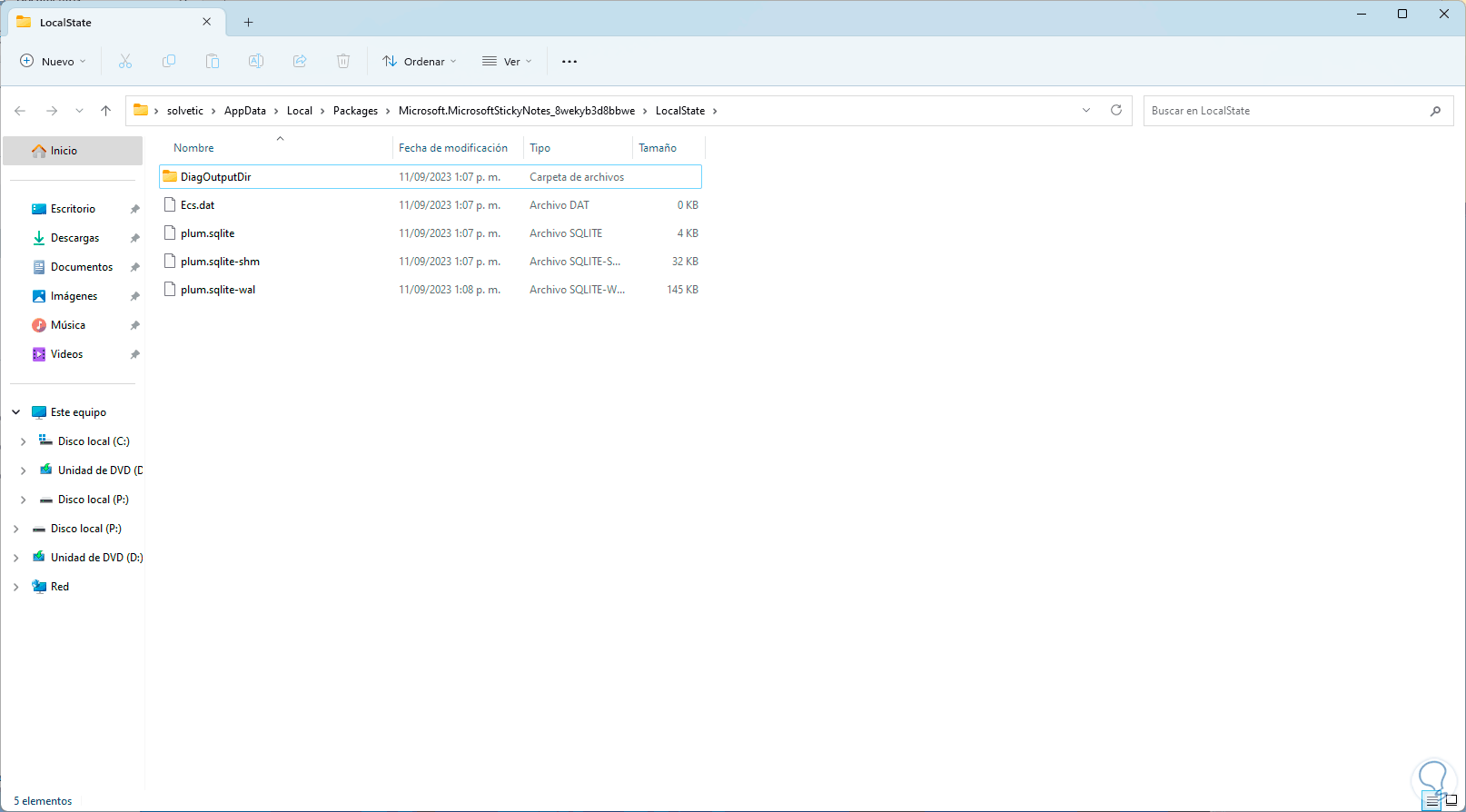Viewport: 1466px width, 812px height.
Task: Close the LocalState tab
Action: 207,22
